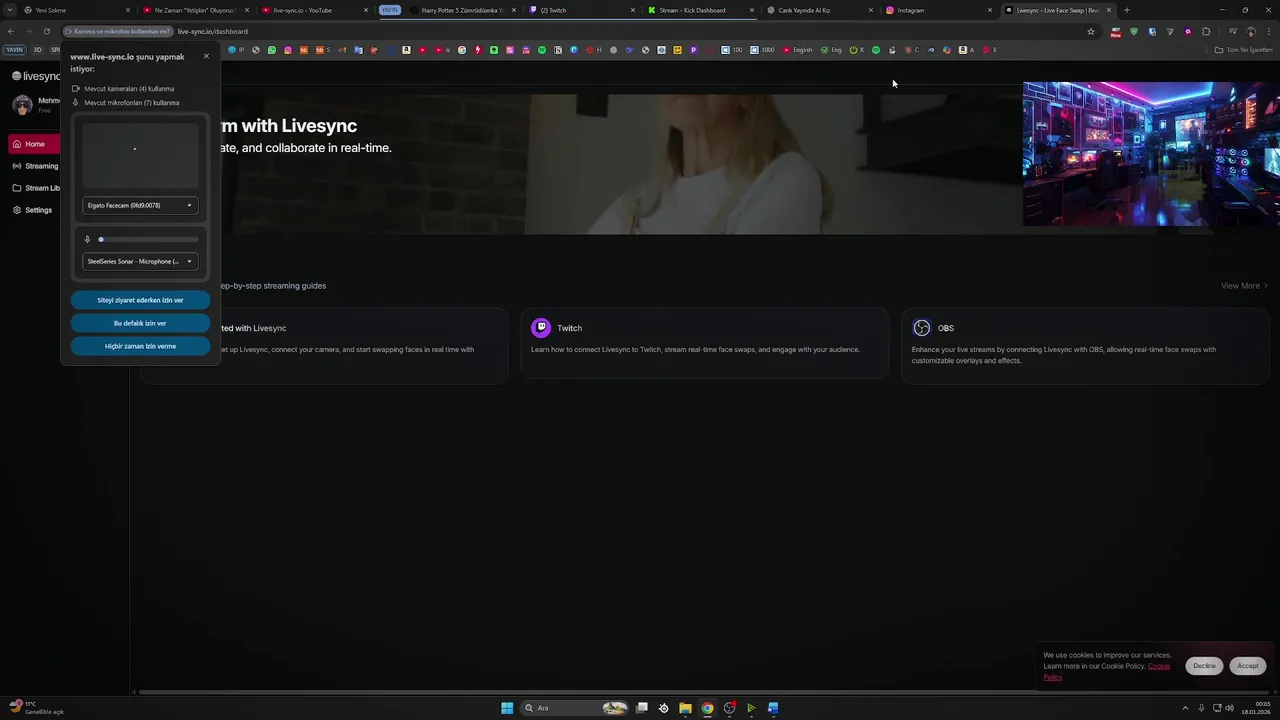Accept cookies
The height and width of the screenshot is (720, 1280).
click(x=1247, y=666)
